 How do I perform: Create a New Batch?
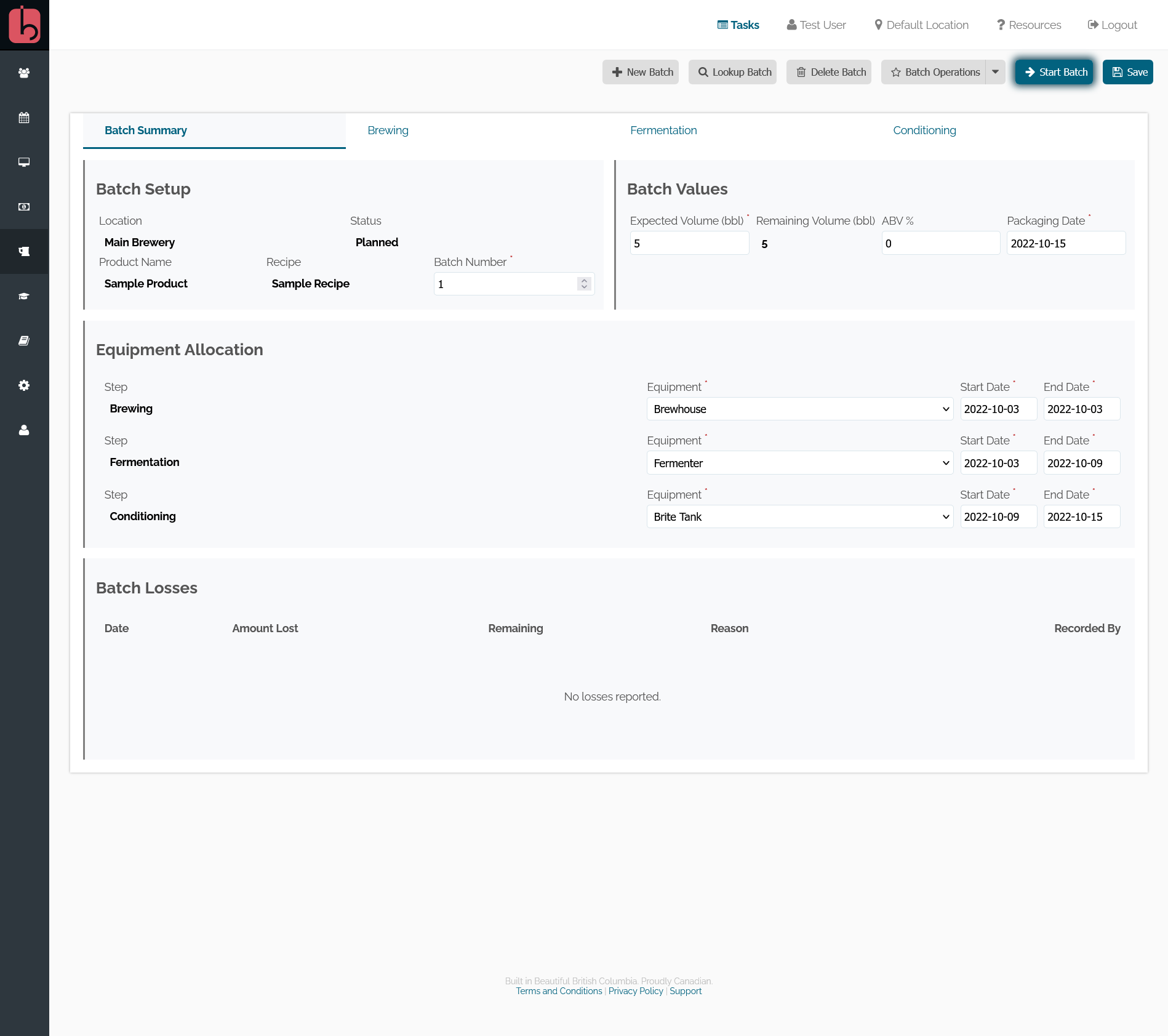tap(641, 72)
